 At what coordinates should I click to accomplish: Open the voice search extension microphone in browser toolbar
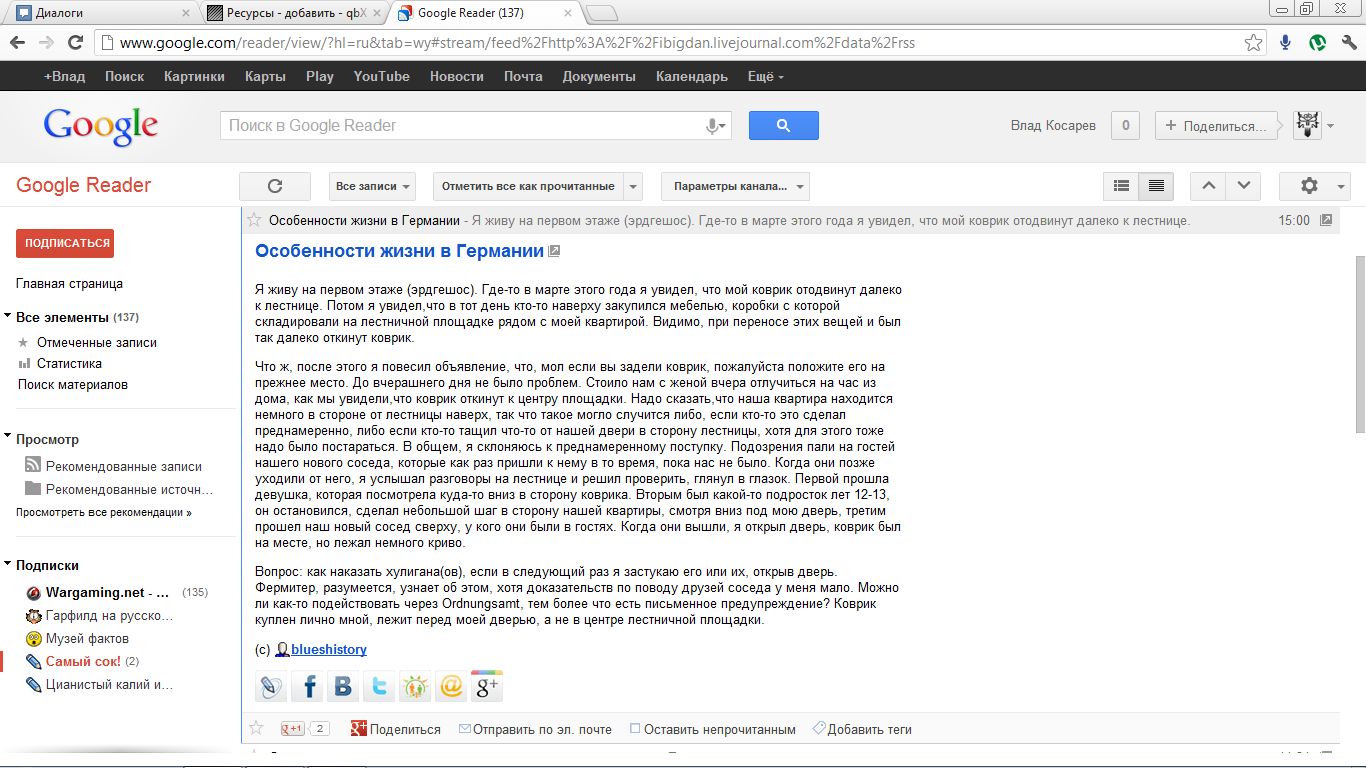pos(1286,43)
